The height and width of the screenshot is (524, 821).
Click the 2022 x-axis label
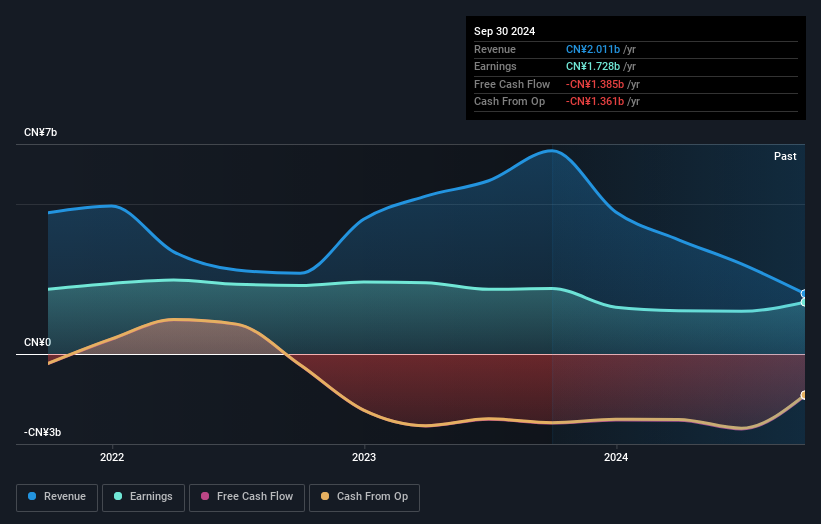pyautogui.click(x=112, y=457)
